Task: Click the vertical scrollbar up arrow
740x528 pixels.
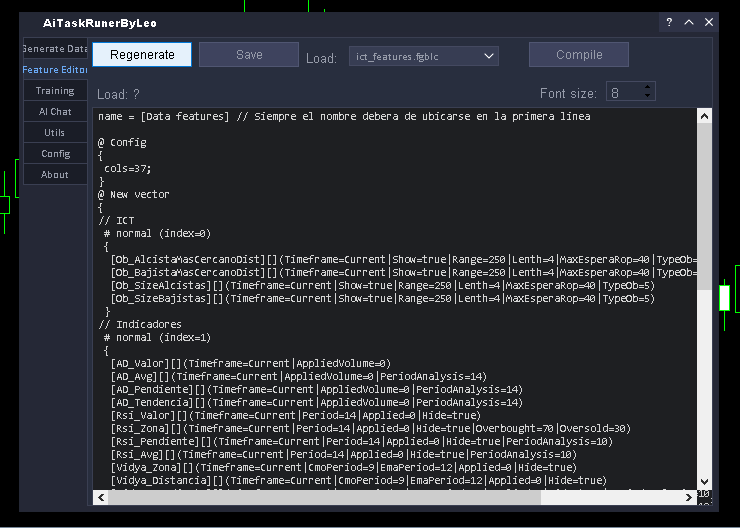Action: coord(704,116)
